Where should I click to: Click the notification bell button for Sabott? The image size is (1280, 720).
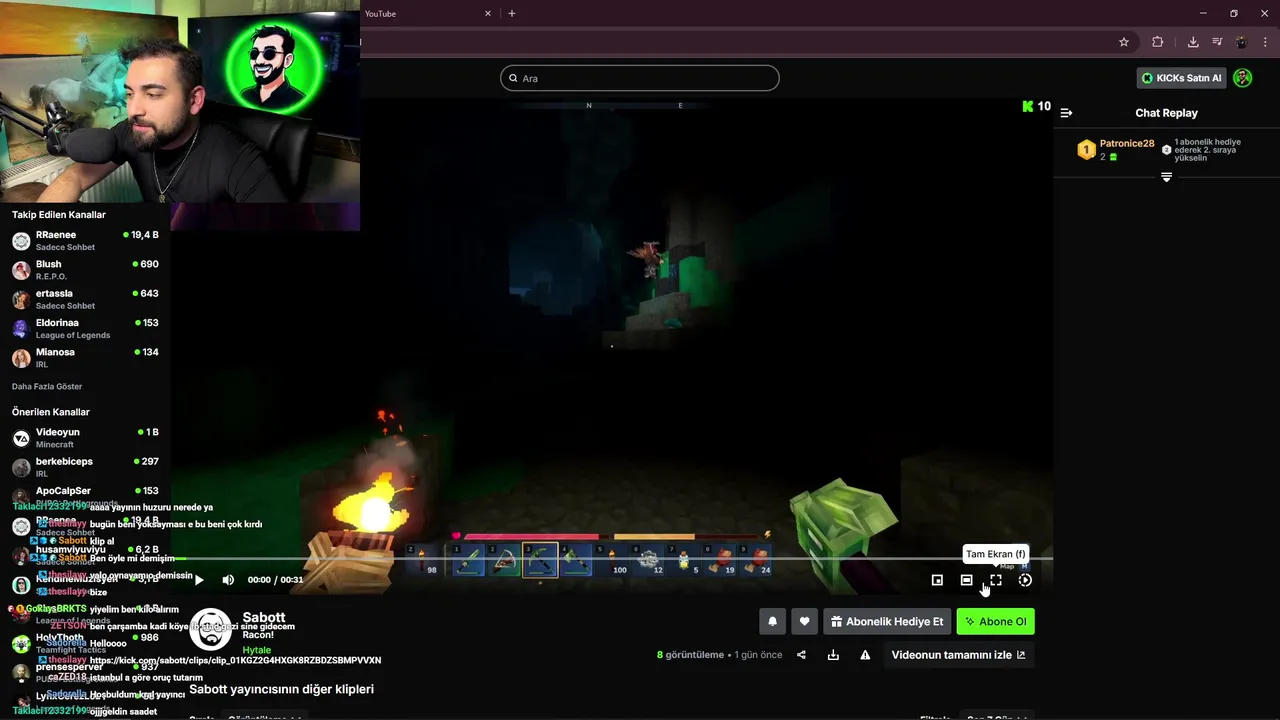(772, 621)
